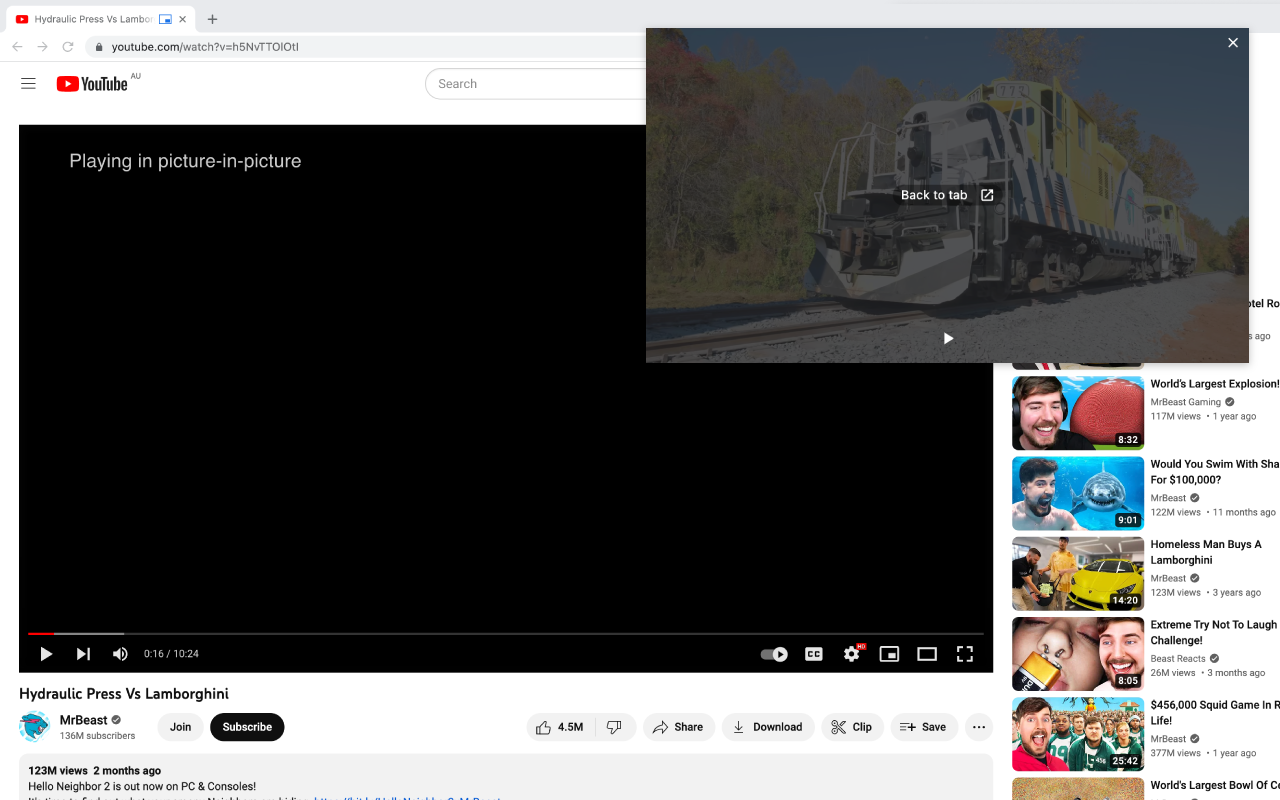This screenshot has width=1280, height=800.
Task: Open more actions three-dot menu
Action: [979, 727]
